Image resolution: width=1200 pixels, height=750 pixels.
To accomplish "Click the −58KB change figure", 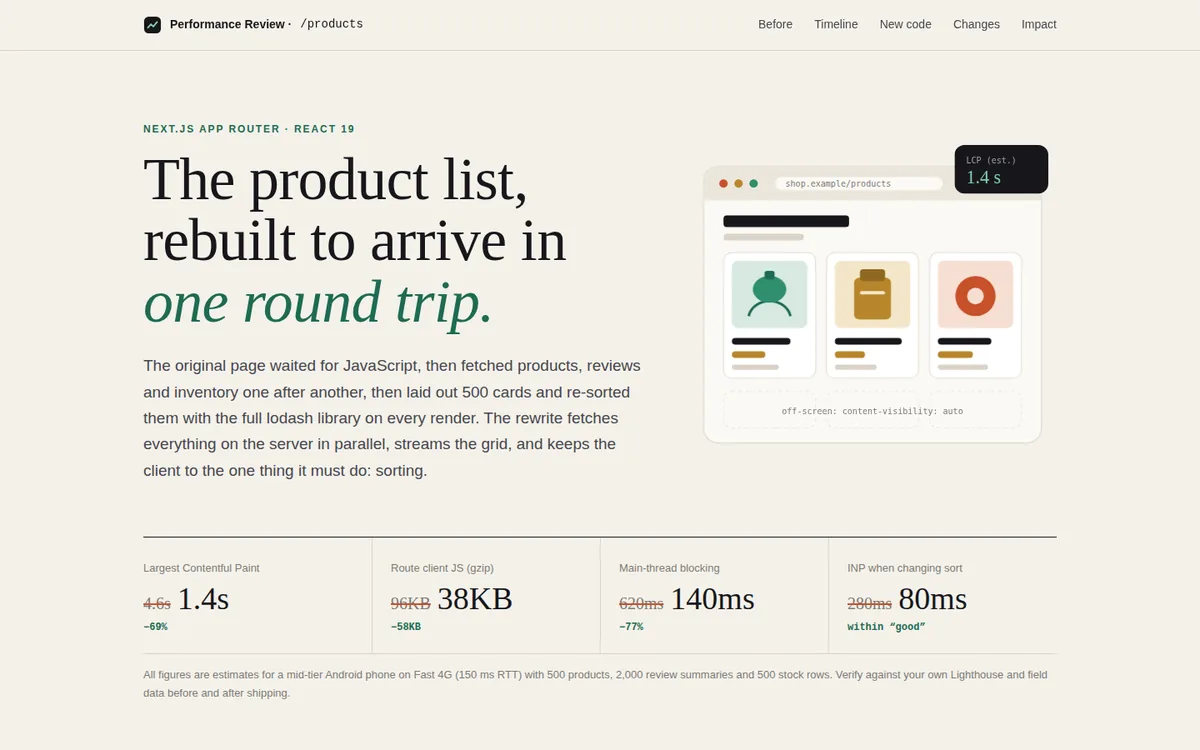I will (406, 627).
